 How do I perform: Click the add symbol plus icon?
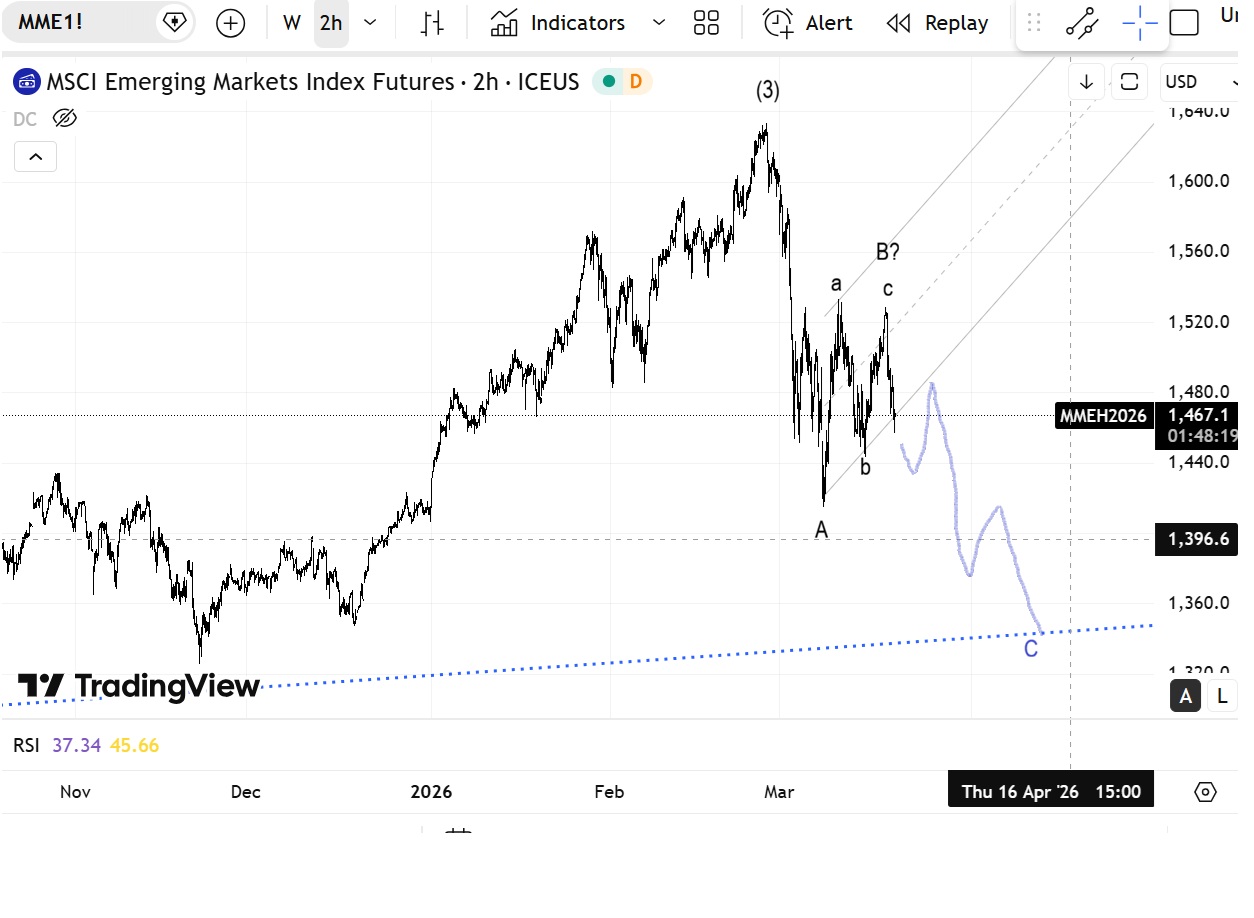231,23
